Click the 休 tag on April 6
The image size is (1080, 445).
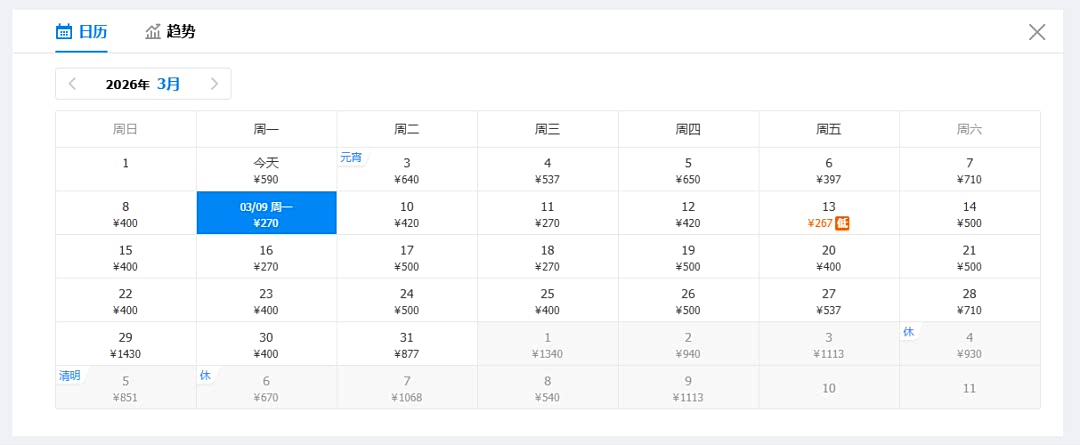click(205, 376)
